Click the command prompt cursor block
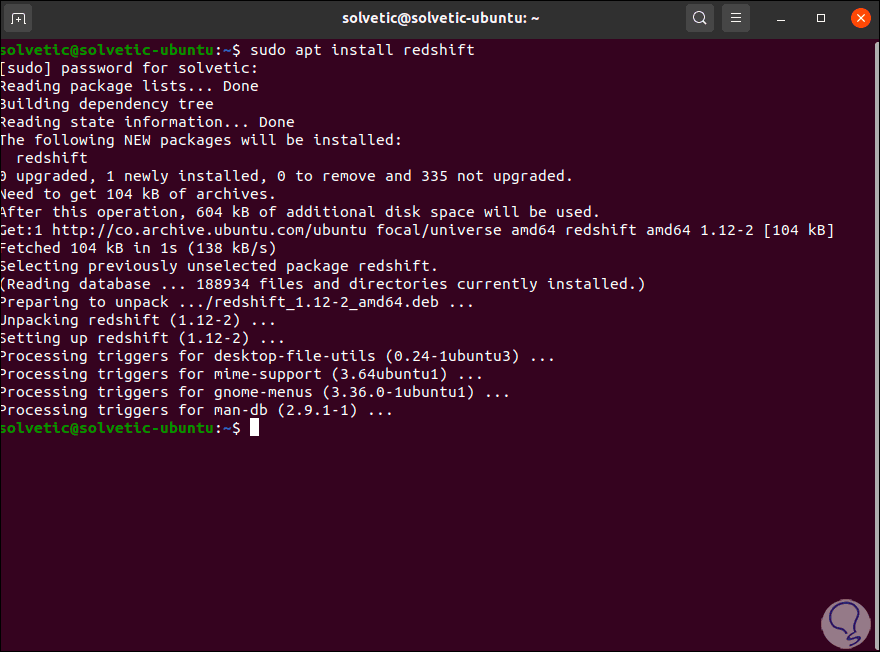 click(254, 428)
